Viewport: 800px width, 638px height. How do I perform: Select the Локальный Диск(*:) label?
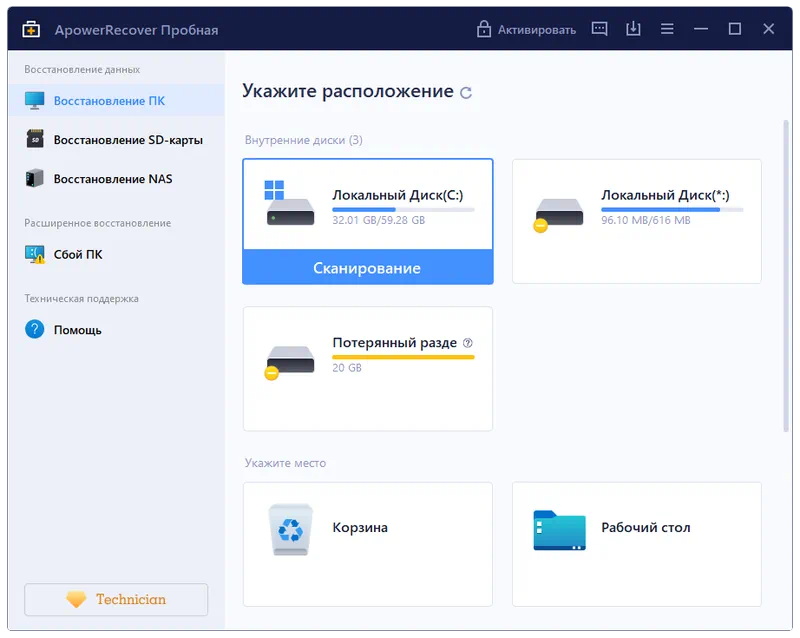click(665, 195)
